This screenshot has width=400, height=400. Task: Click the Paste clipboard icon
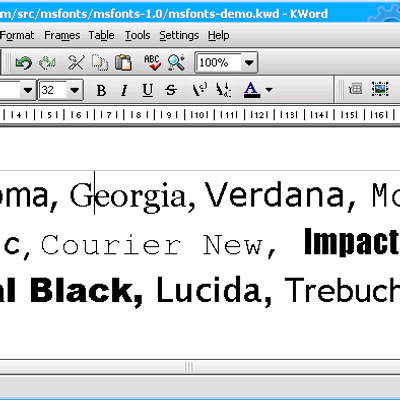pyautogui.click(x=123, y=62)
